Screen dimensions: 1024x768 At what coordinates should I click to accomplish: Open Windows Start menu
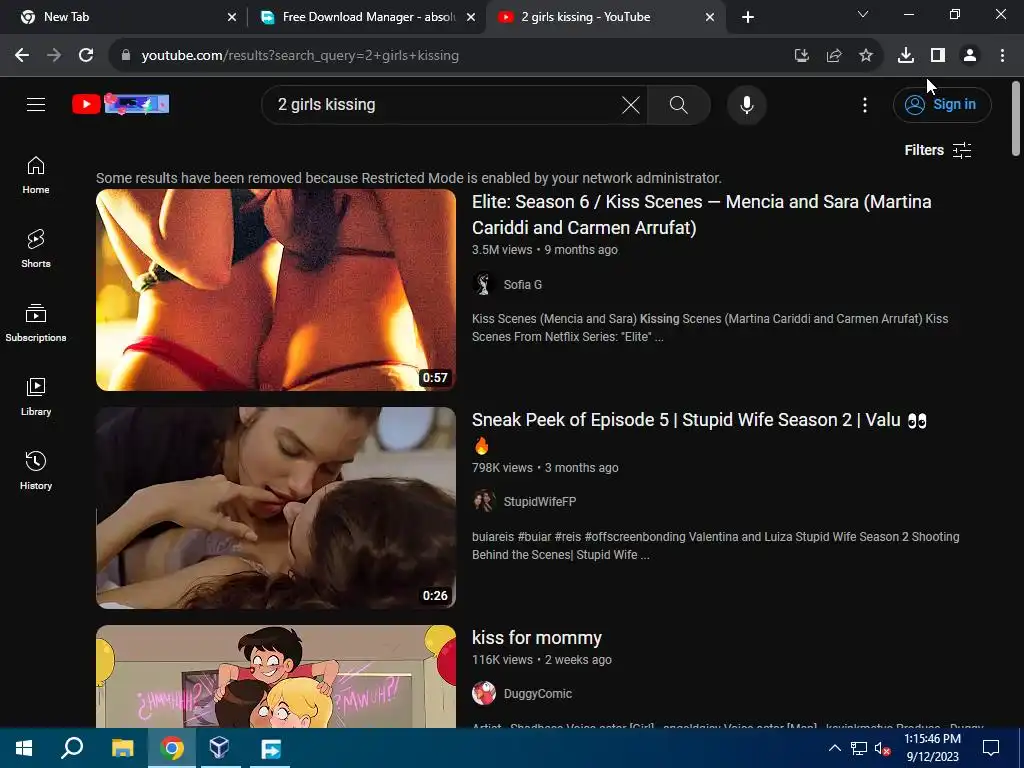[24, 748]
